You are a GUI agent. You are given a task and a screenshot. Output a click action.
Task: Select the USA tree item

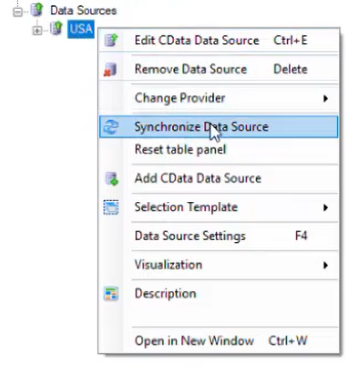tap(81, 29)
